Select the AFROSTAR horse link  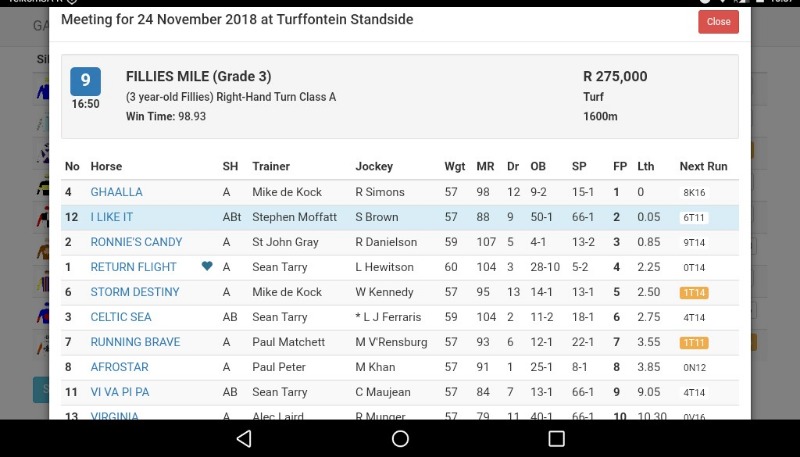click(119, 367)
